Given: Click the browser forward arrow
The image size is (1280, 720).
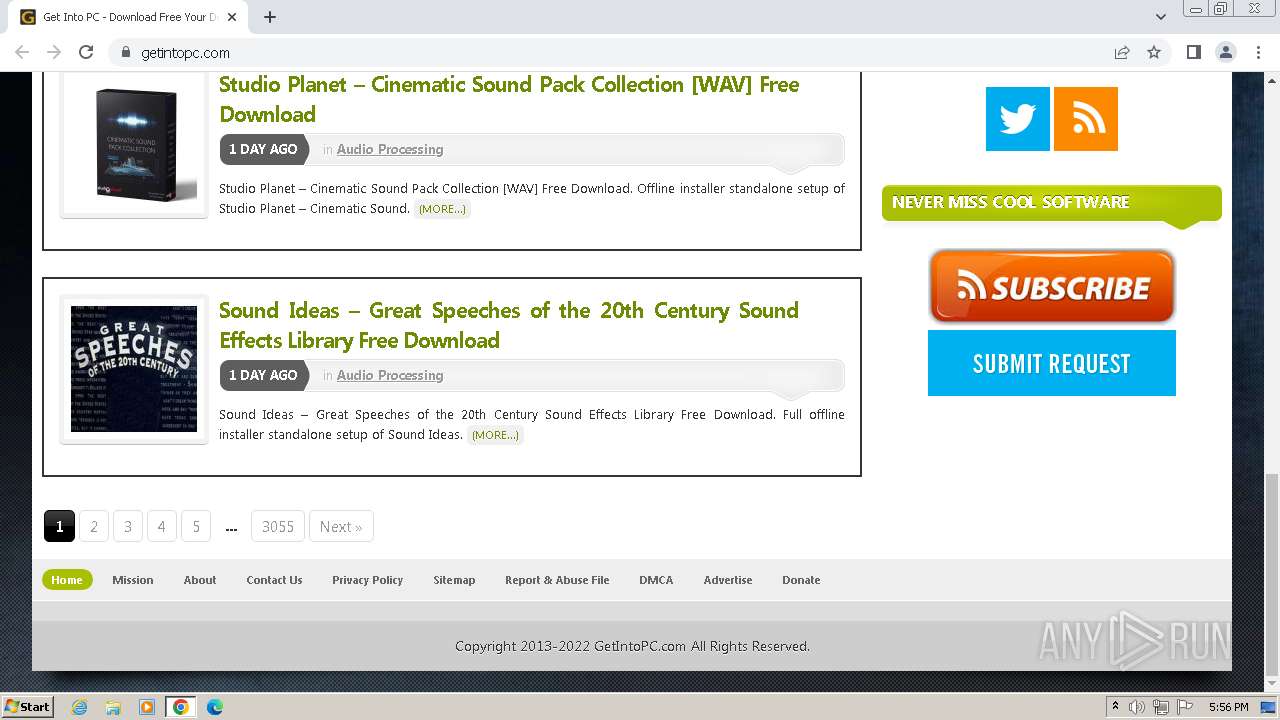Looking at the screenshot, I should tap(54, 52).
